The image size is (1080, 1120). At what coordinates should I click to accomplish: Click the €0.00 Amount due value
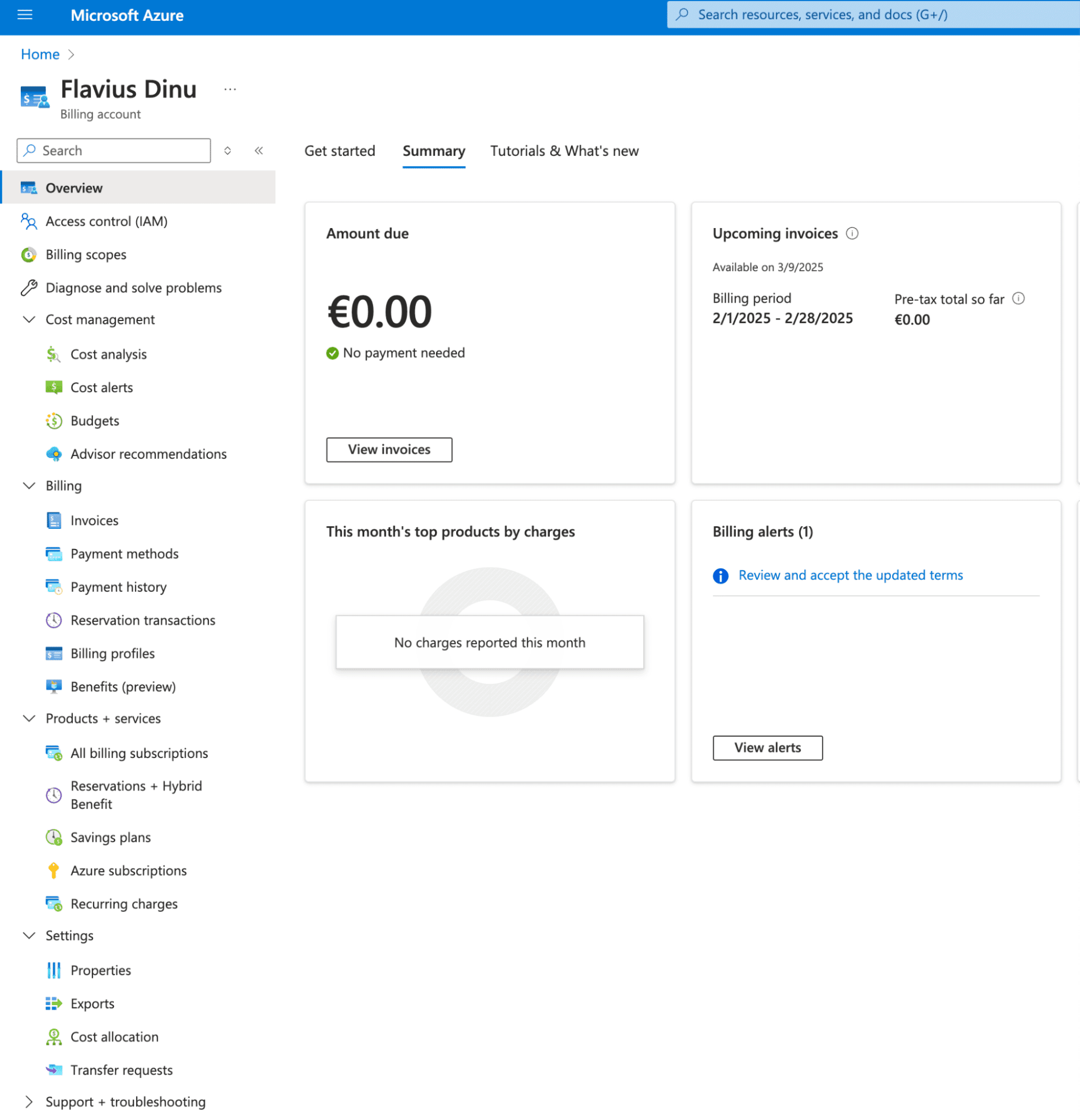379,312
